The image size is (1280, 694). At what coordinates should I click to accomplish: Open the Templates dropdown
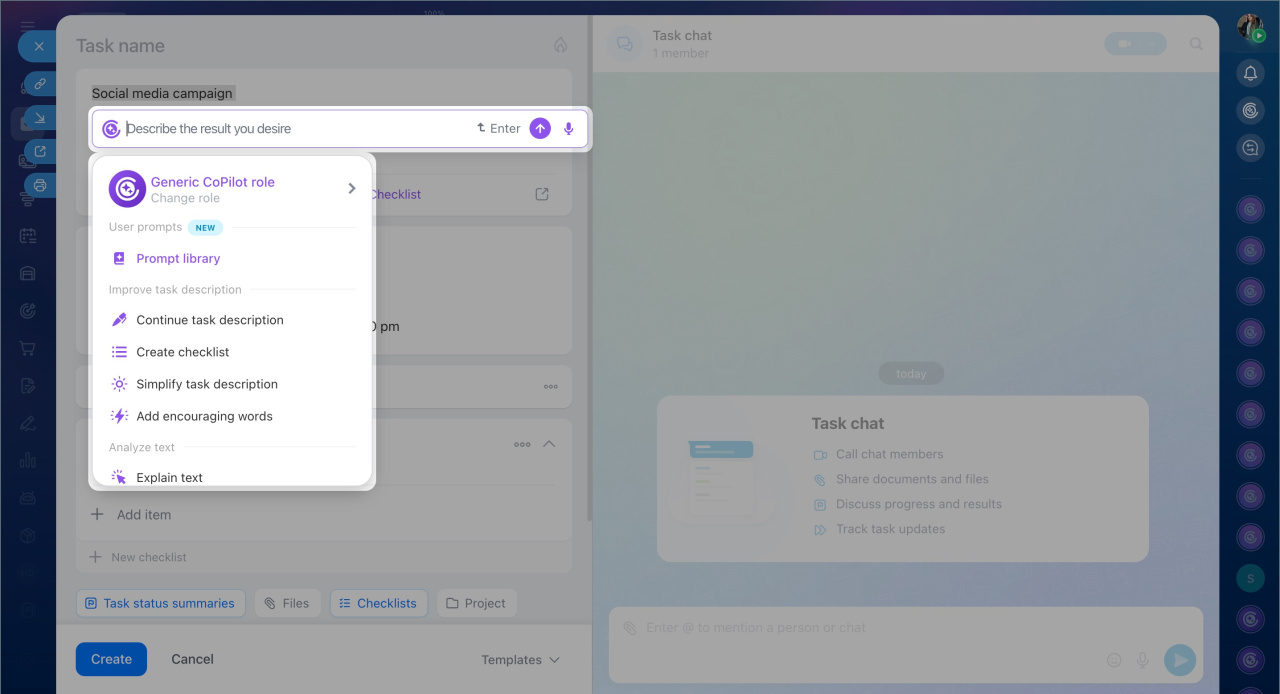[520, 660]
